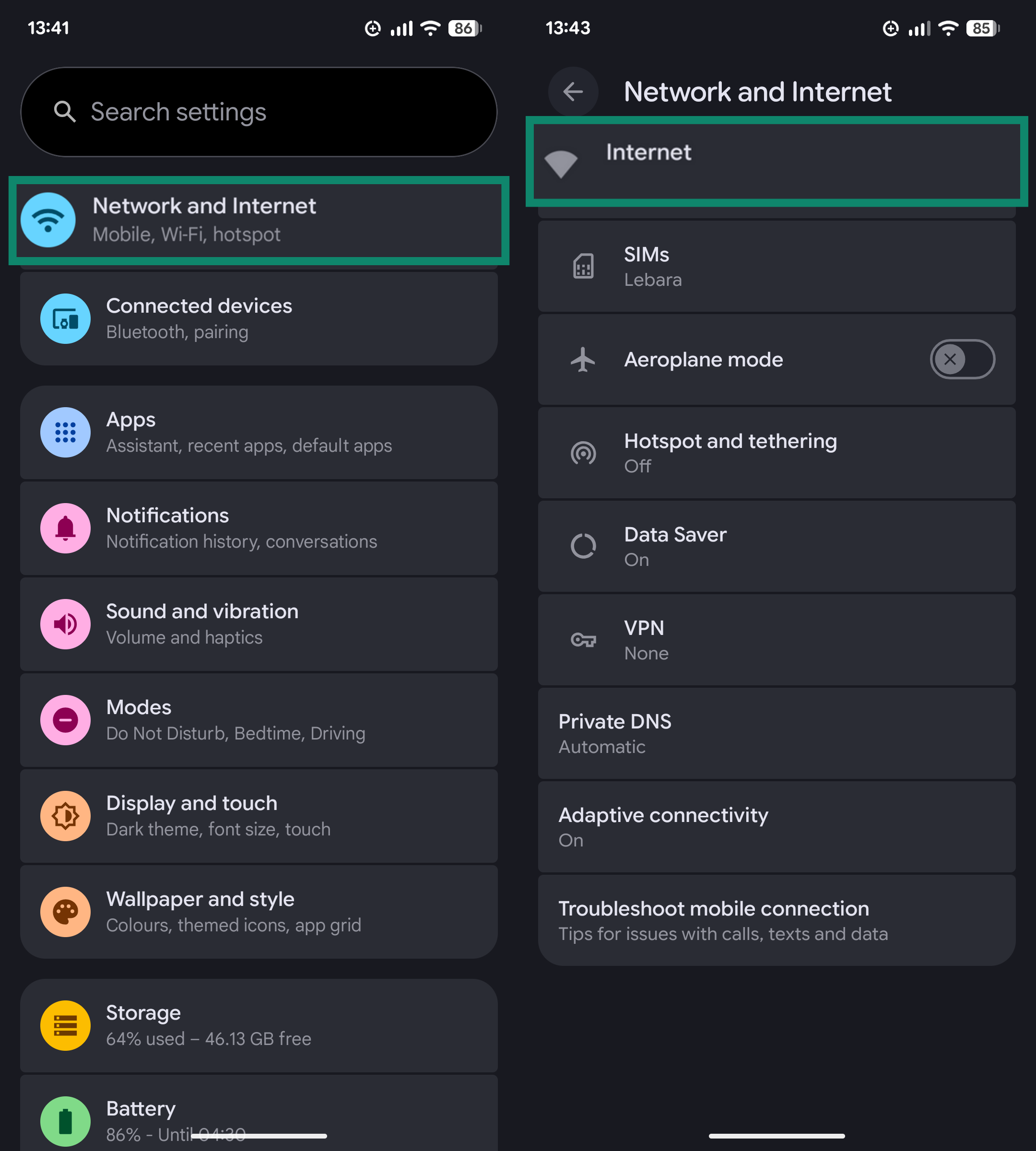1036x1151 pixels.
Task: Select the SIM card icon beside Lebara
Action: point(583,266)
